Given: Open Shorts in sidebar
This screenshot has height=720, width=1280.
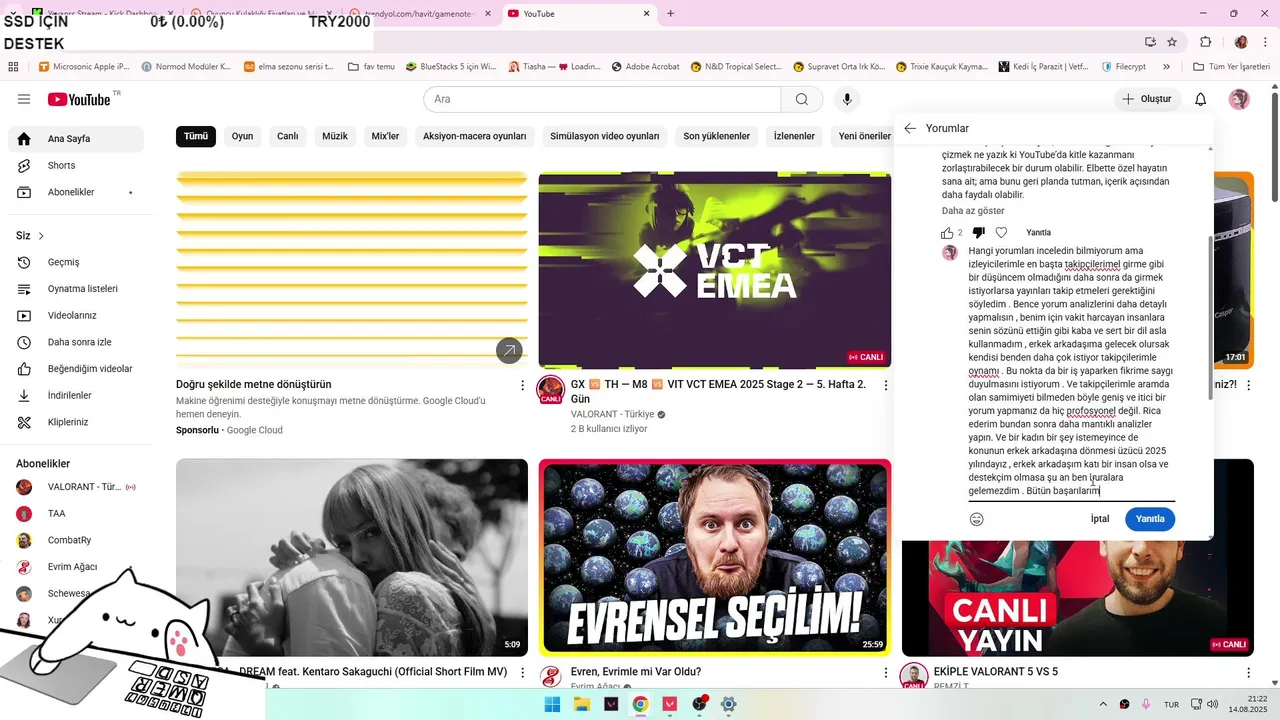Looking at the screenshot, I should (x=76, y=166).
